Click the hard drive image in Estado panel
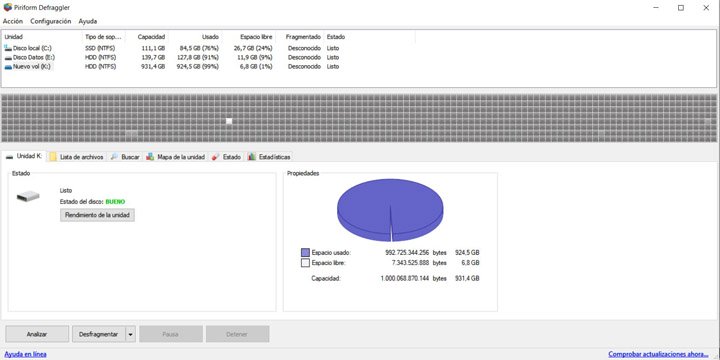 [28, 197]
